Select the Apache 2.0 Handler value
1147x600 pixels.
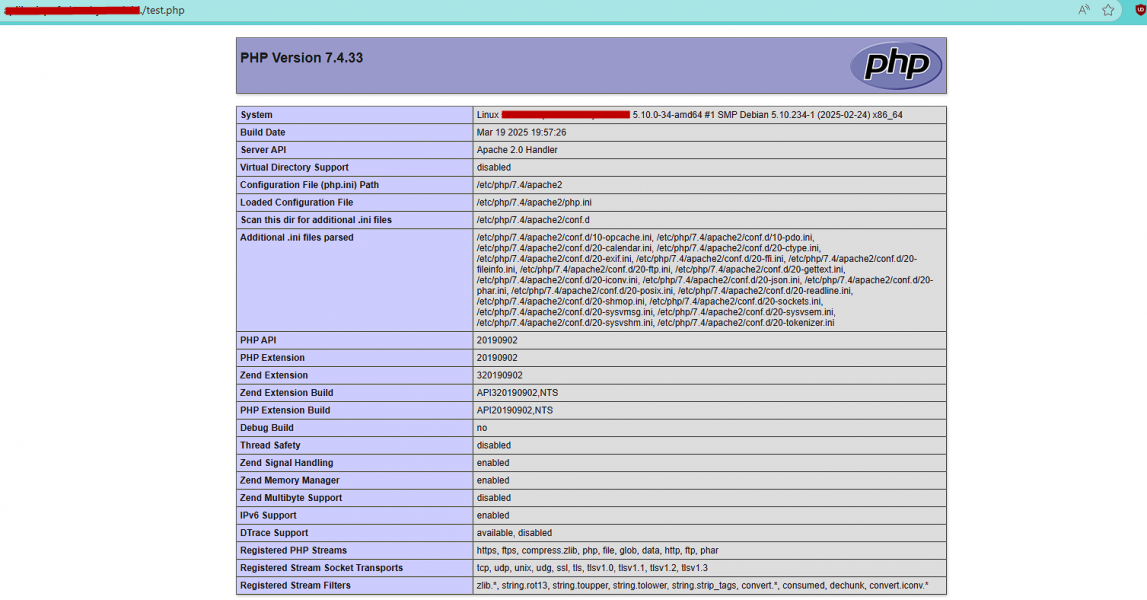(x=516, y=150)
